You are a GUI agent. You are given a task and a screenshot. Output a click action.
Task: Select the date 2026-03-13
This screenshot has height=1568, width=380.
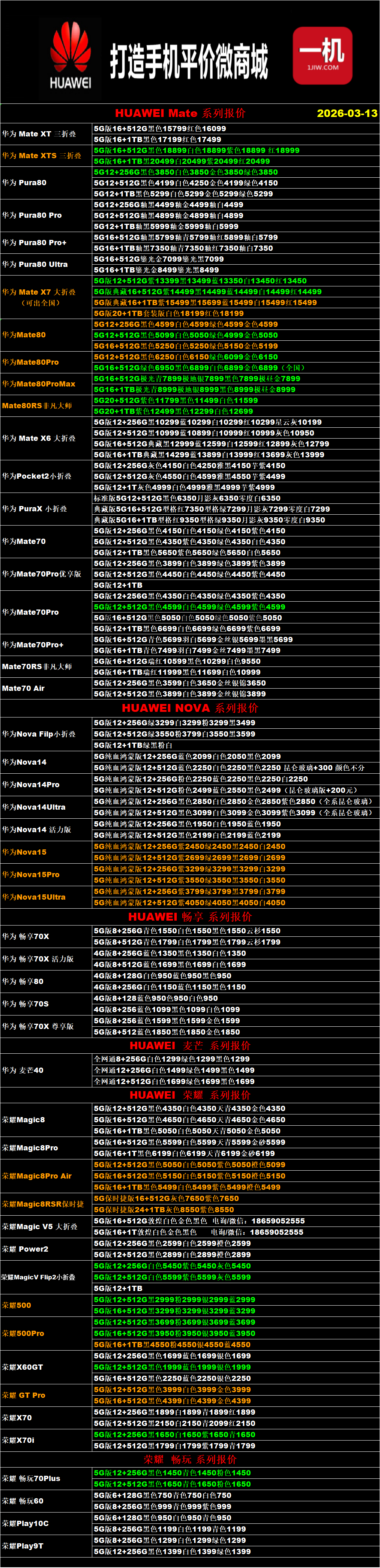pyautogui.click(x=347, y=113)
